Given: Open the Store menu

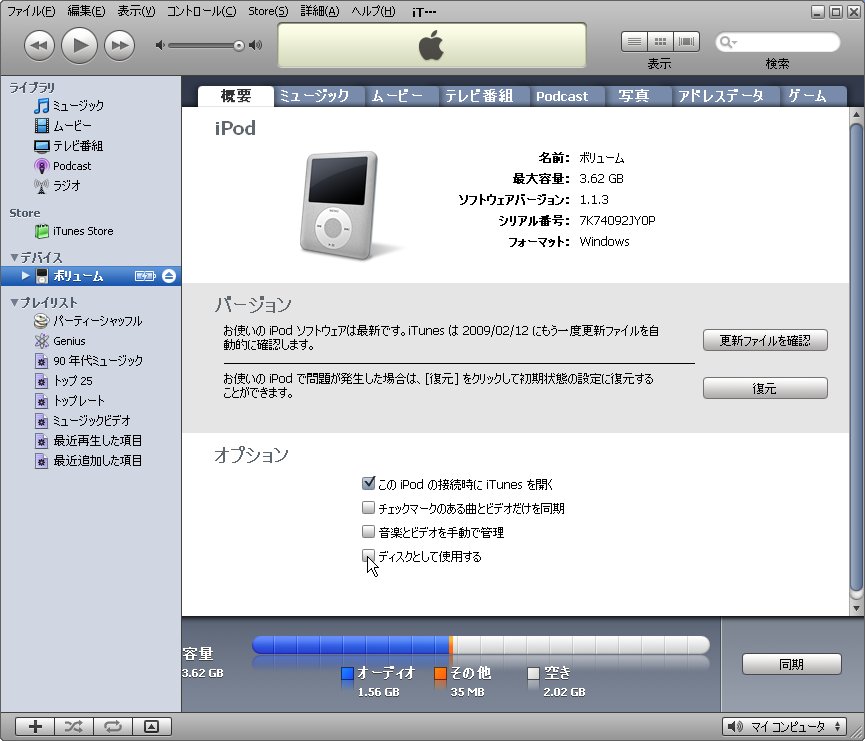Looking at the screenshot, I should [x=268, y=11].
